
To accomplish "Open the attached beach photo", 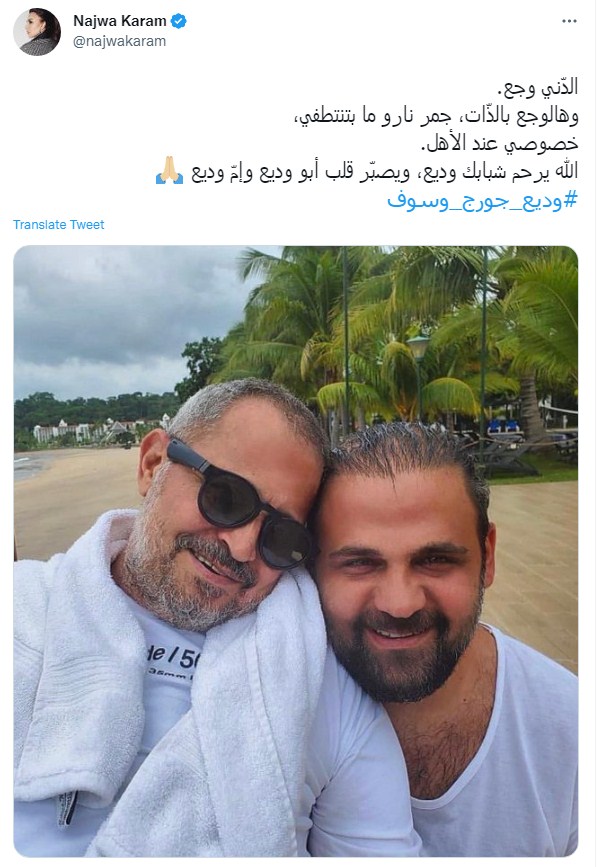I will (296, 551).
